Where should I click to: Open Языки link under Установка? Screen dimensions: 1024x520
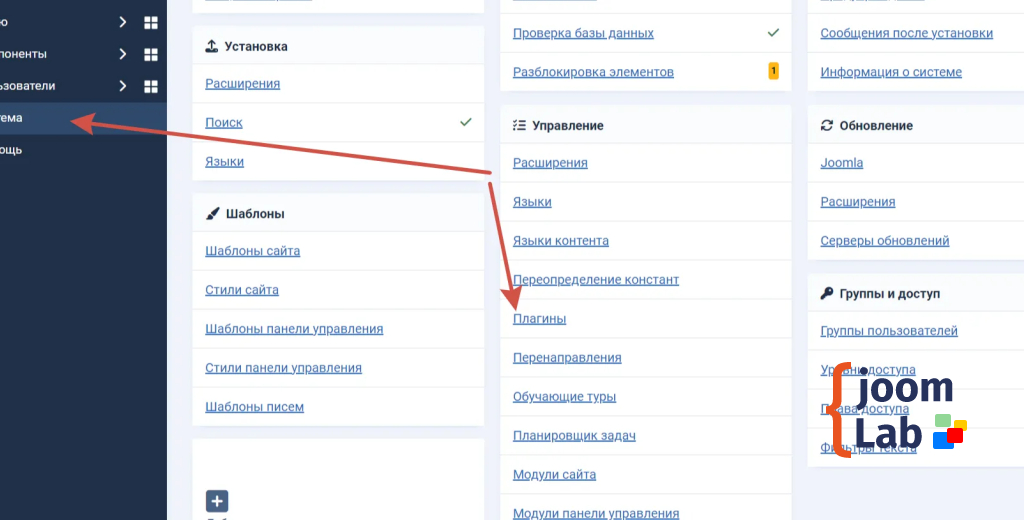point(224,162)
